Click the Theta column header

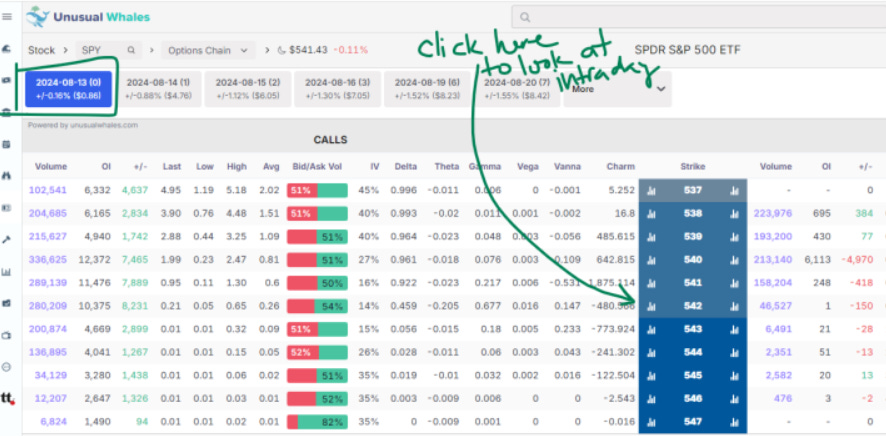[446, 167]
